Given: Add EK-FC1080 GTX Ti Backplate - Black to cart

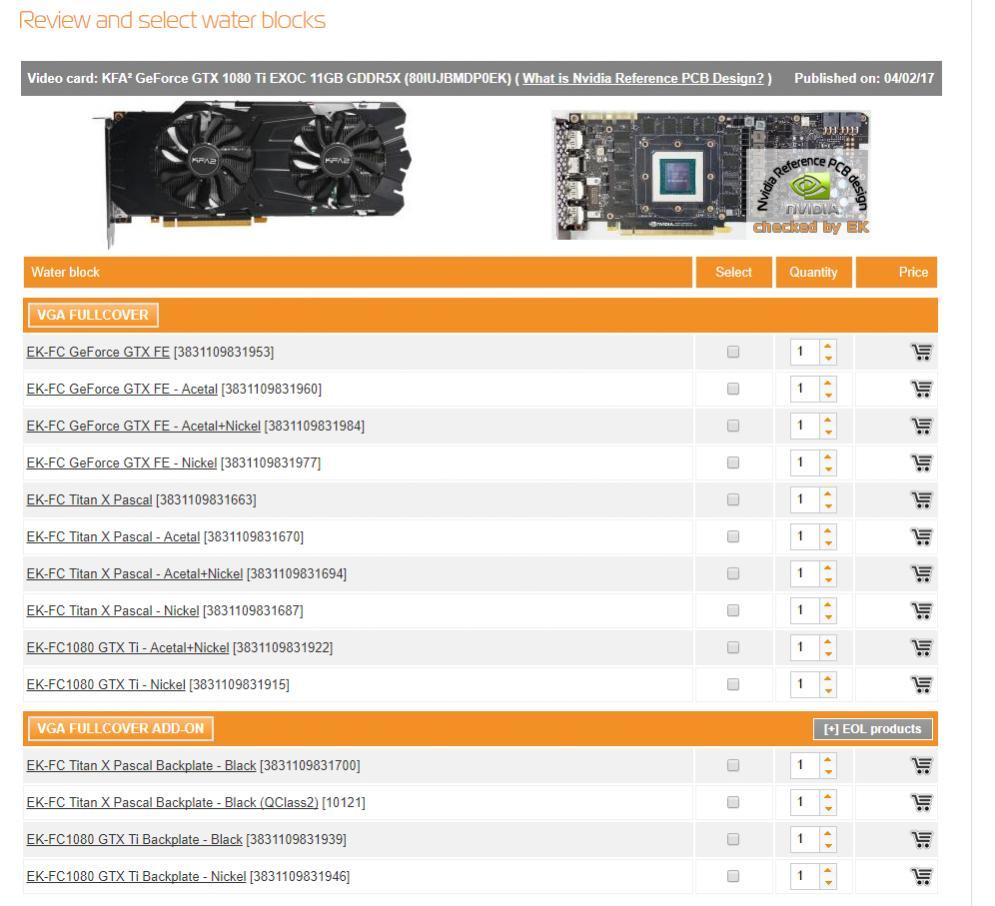Looking at the screenshot, I should point(921,839).
